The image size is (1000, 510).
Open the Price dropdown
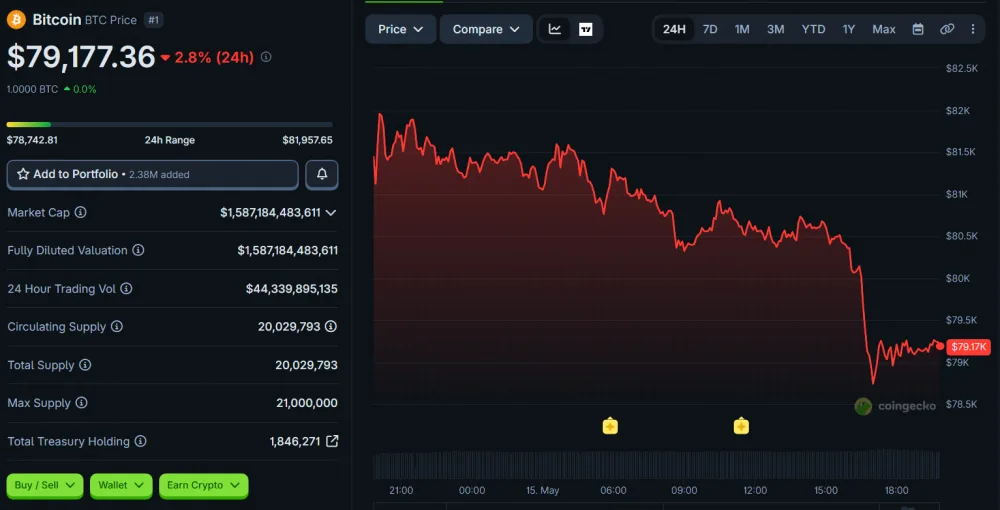(401, 29)
